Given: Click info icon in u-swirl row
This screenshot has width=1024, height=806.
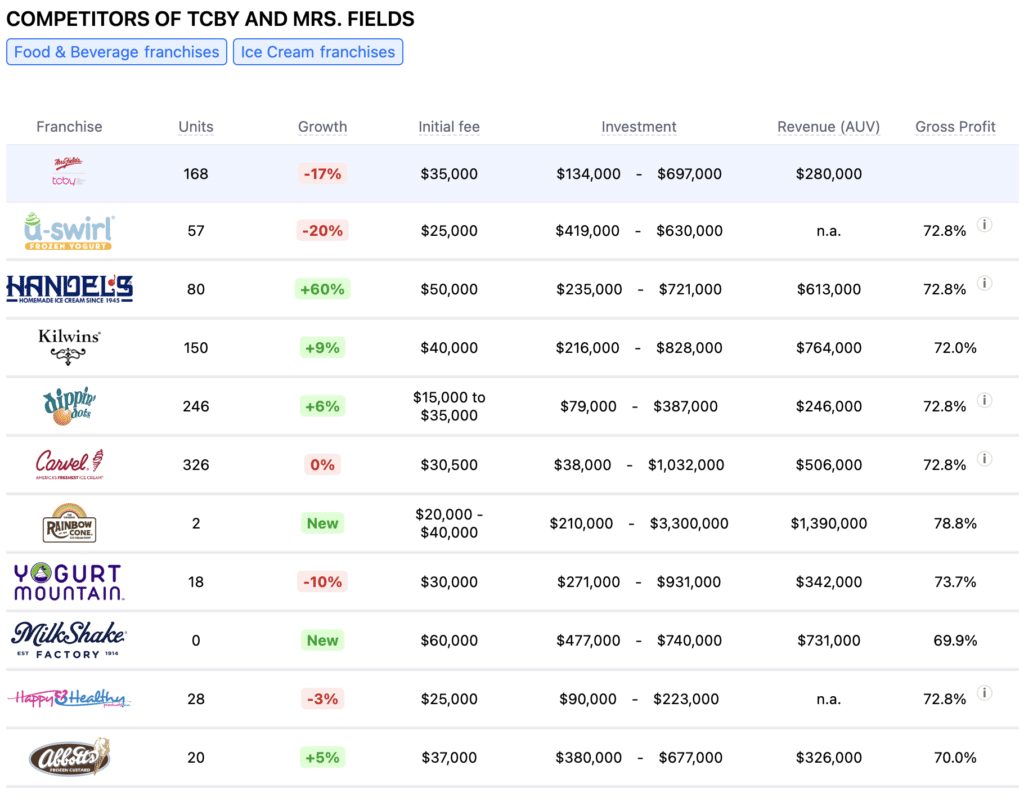Looking at the screenshot, I should [984, 225].
